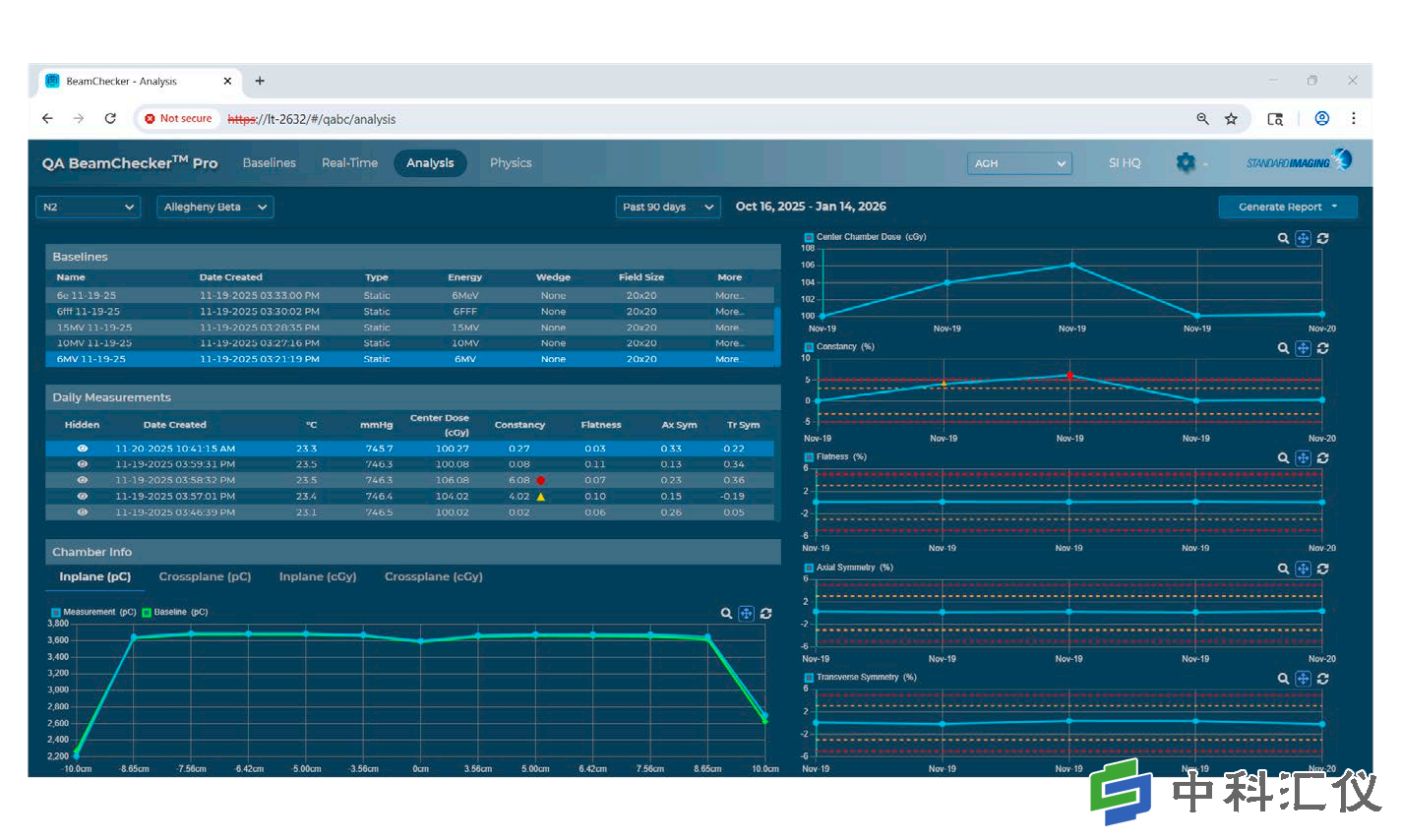Open More link for 6e 11-19-25 baseline

click(729, 296)
